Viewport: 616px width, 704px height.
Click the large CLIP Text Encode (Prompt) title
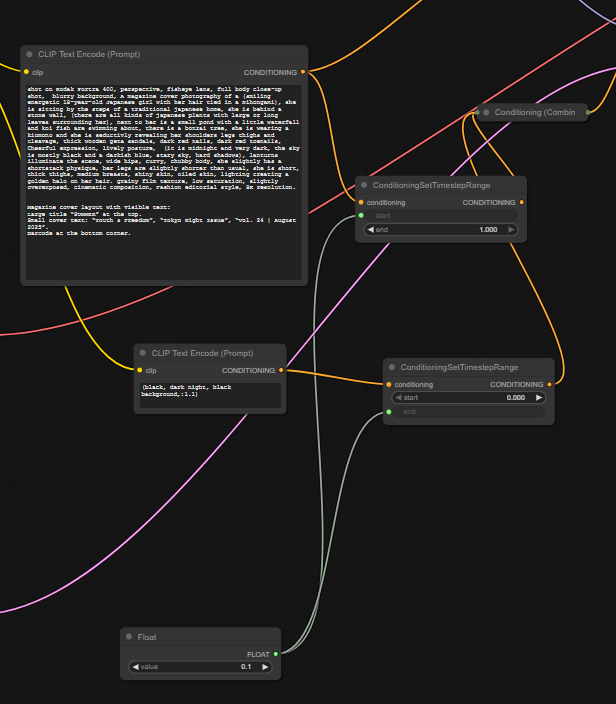(89, 54)
